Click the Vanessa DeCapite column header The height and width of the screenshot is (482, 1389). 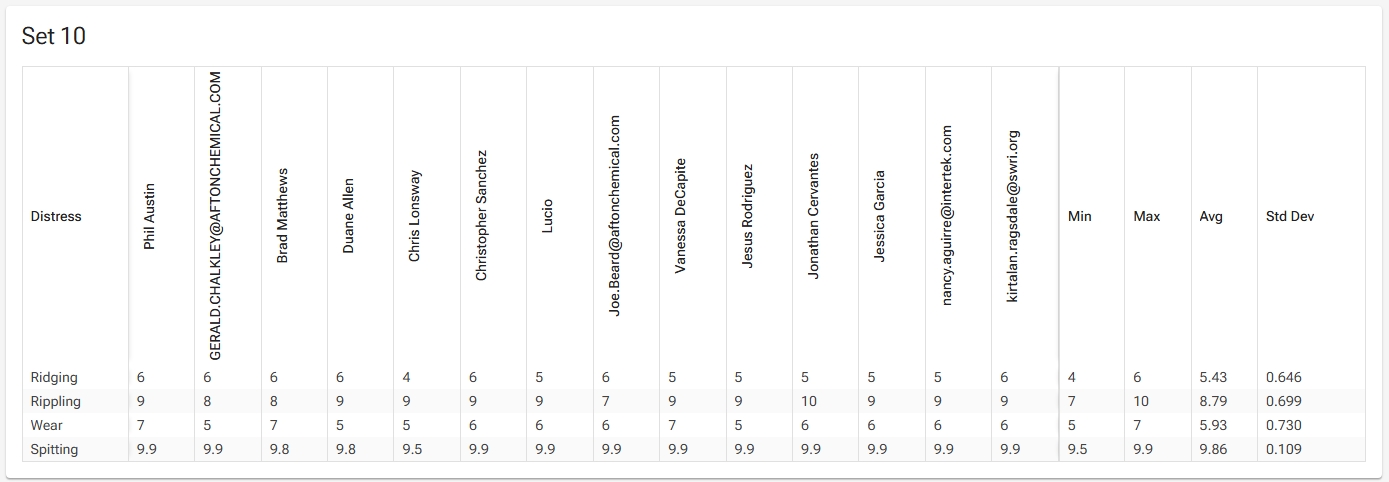click(680, 216)
